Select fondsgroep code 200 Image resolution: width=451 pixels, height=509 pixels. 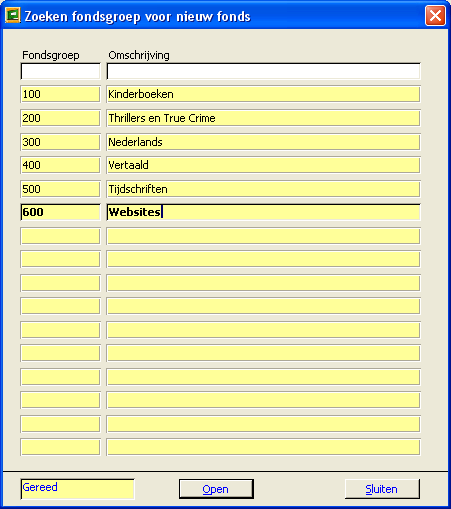point(60,118)
